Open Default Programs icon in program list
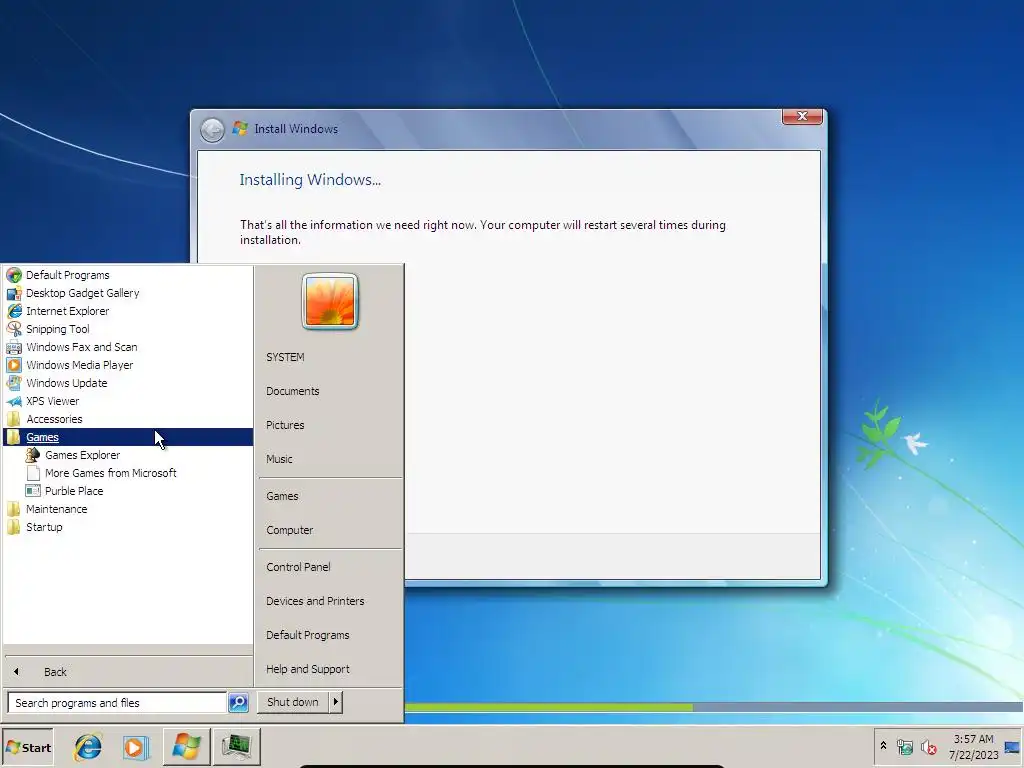The width and height of the screenshot is (1024, 768). click(14, 275)
